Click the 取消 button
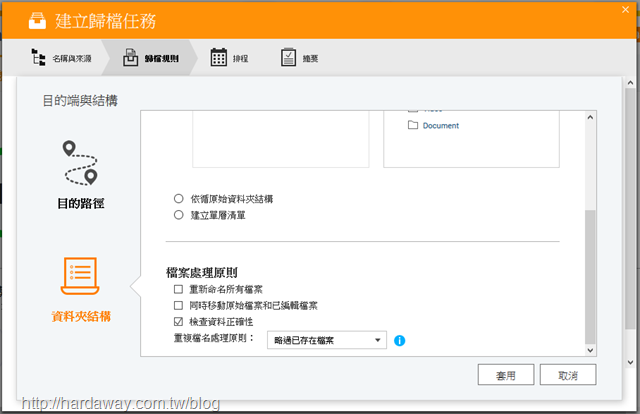640x414 pixels. pyautogui.click(x=568, y=375)
